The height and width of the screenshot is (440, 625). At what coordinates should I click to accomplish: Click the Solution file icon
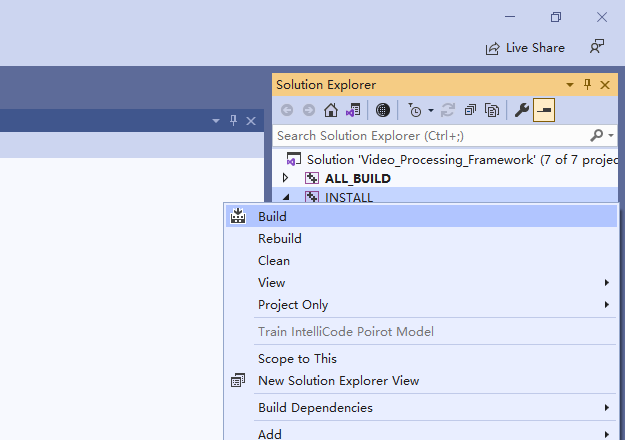pyautogui.click(x=294, y=159)
